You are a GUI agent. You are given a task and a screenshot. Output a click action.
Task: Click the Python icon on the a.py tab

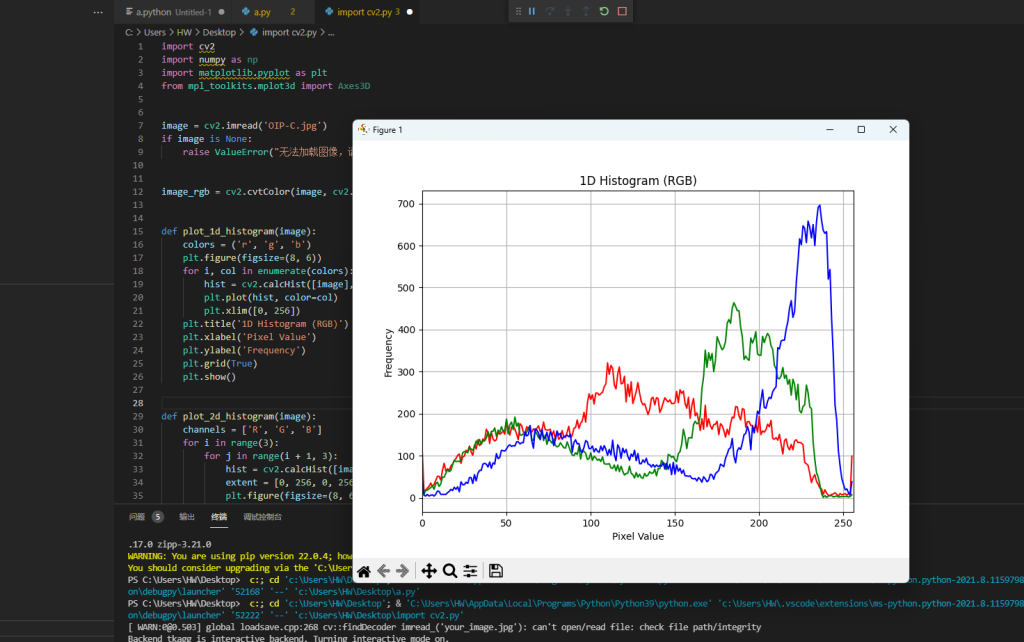(x=246, y=12)
